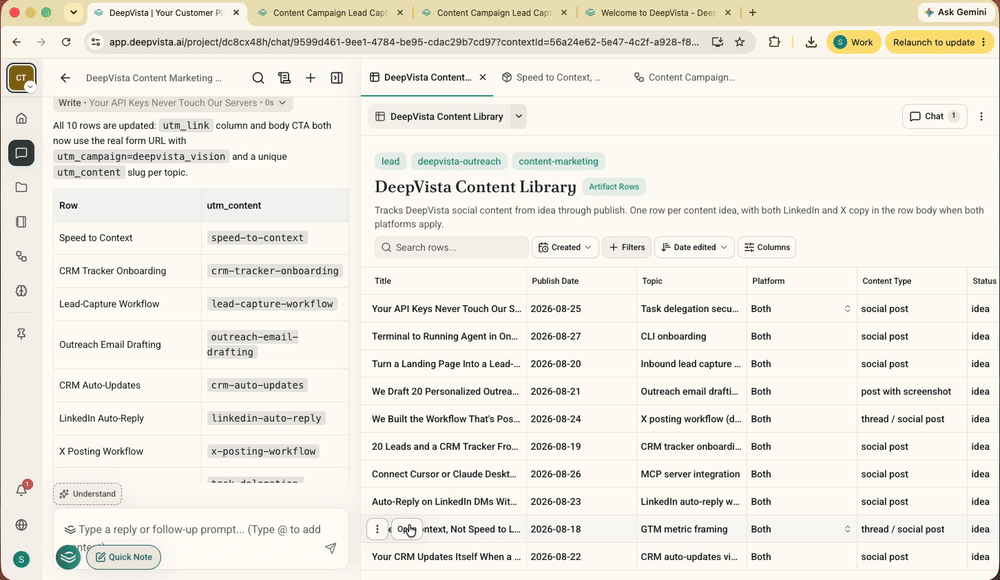Click Ask Gemini button
This screenshot has width=1000, height=580.
tap(955, 12)
